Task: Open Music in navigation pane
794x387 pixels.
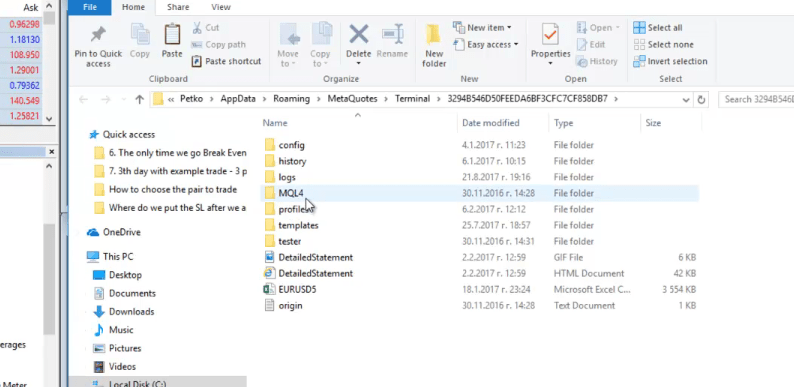Action: click(x=114, y=330)
